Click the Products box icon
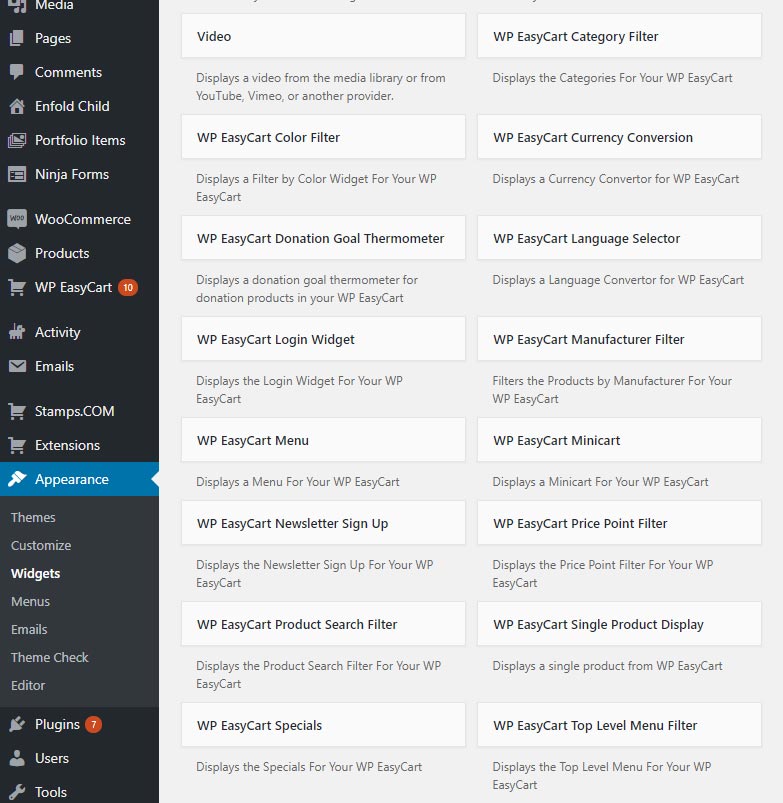Image resolution: width=783 pixels, height=803 pixels. [17, 253]
